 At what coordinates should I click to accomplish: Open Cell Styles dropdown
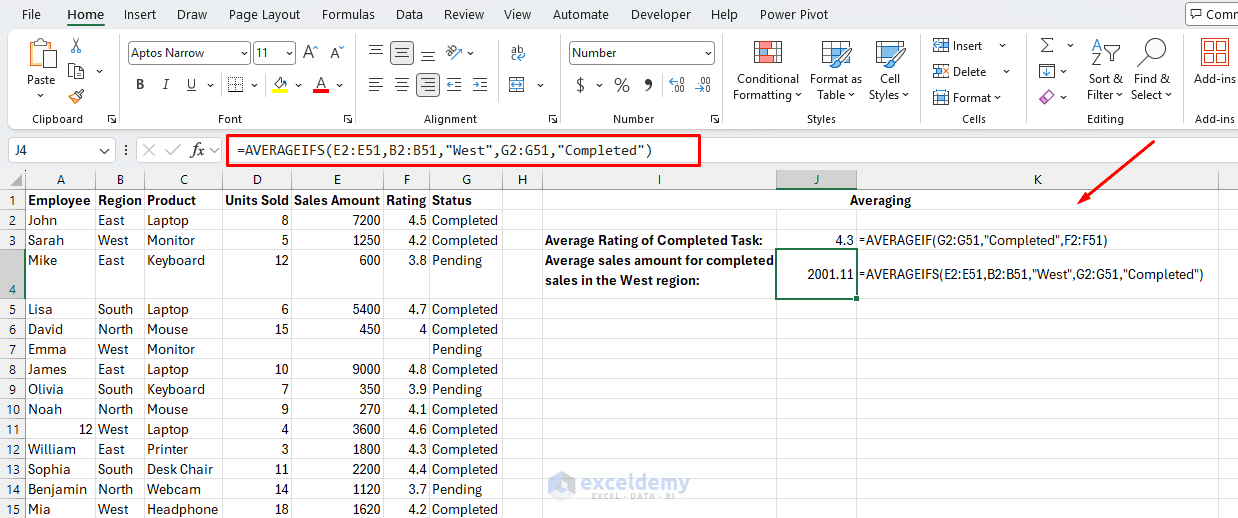889,70
